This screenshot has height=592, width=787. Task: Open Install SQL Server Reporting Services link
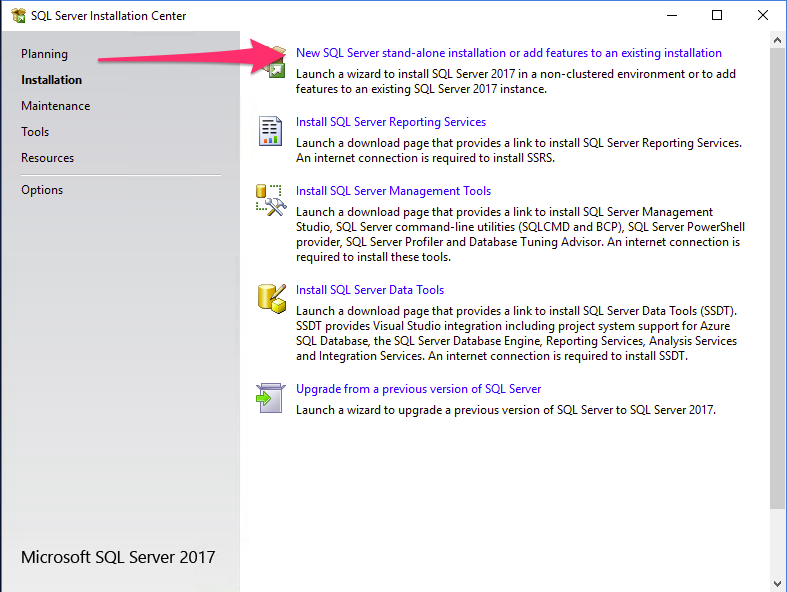tap(391, 122)
